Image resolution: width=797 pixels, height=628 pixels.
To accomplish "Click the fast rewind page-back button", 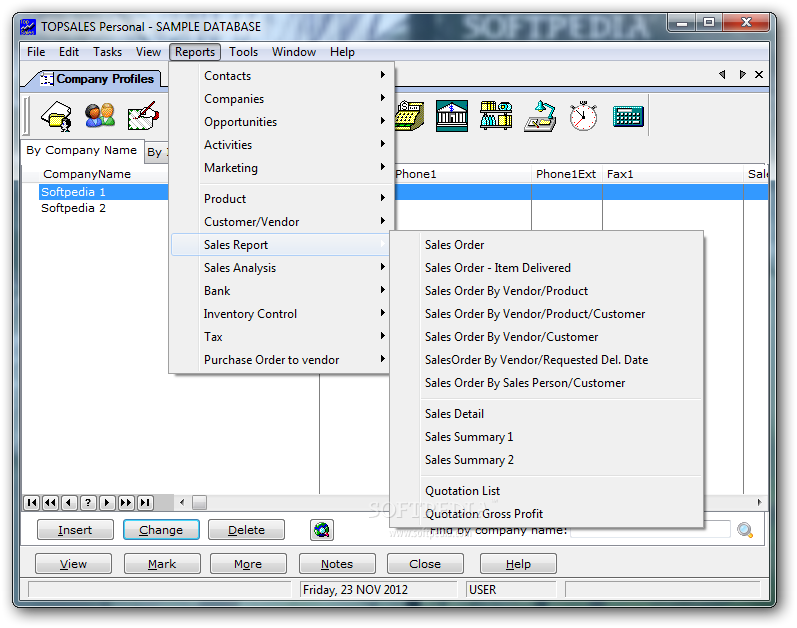I will point(50,503).
